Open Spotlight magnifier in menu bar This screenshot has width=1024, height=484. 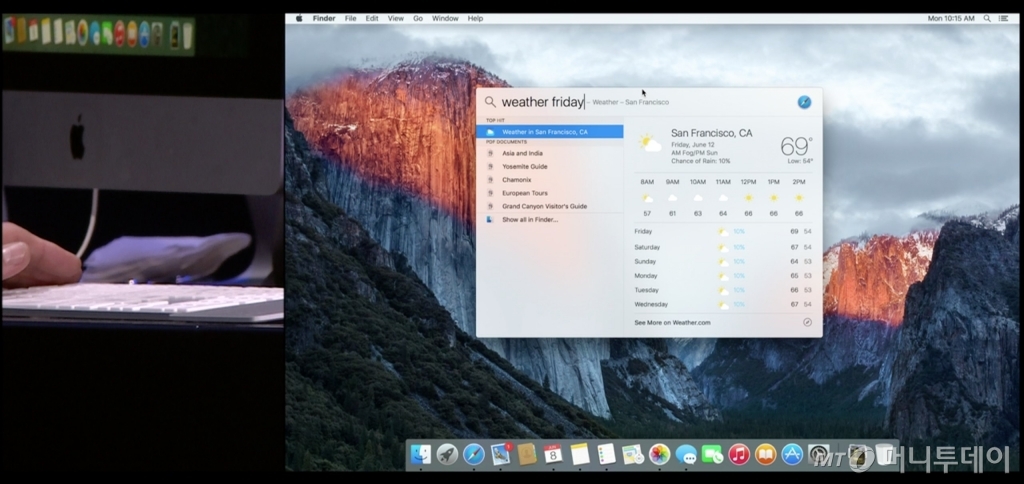coord(987,18)
